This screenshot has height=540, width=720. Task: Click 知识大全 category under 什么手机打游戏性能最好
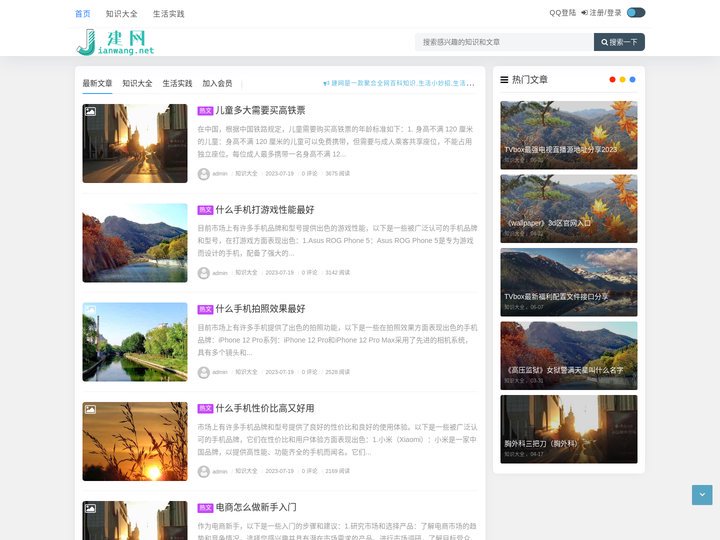[x=246, y=272]
